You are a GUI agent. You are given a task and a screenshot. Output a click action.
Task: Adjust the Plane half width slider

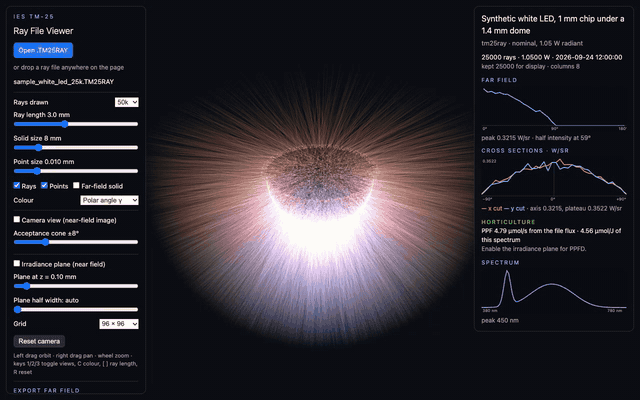(76, 310)
